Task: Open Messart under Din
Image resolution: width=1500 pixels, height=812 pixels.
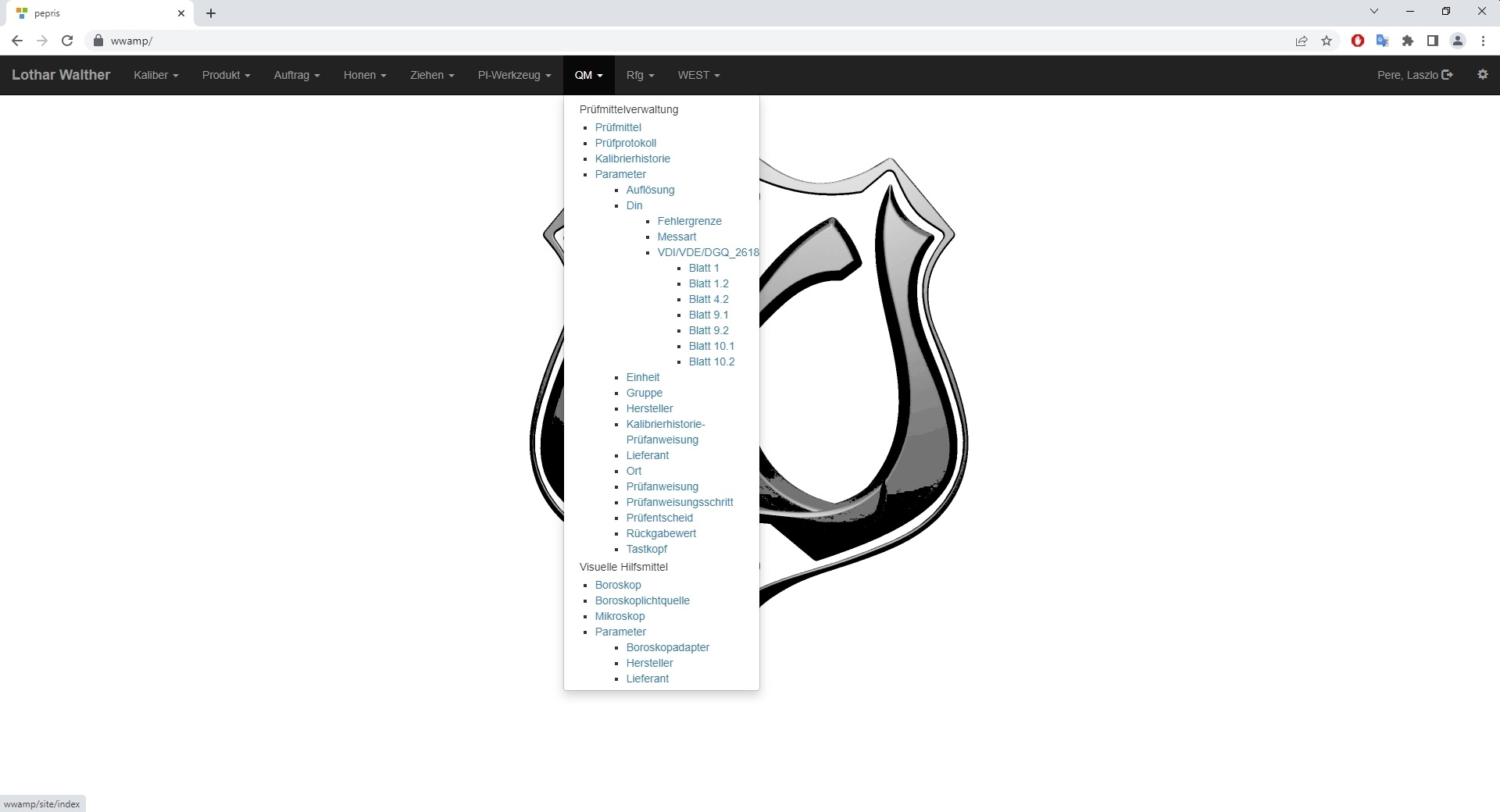Action: coord(677,237)
